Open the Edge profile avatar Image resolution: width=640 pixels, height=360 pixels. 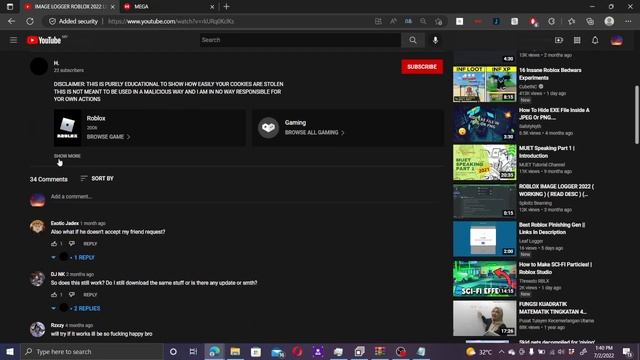click(x=609, y=21)
